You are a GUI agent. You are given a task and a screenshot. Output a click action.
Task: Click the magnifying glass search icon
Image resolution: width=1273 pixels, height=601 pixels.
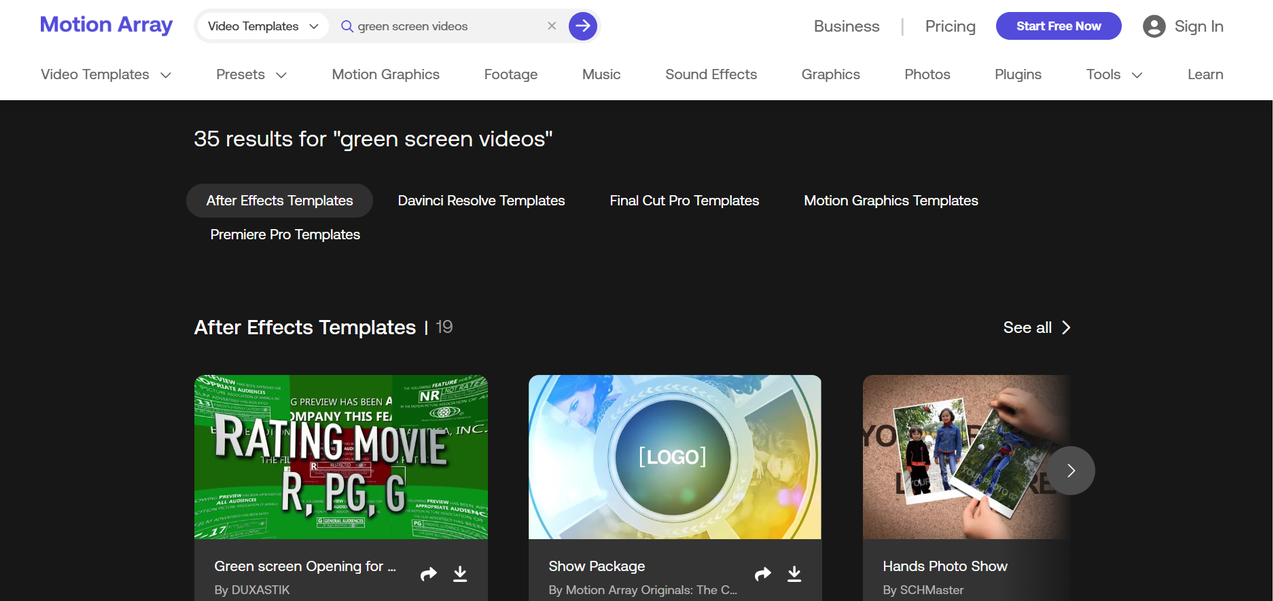pos(347,26)
